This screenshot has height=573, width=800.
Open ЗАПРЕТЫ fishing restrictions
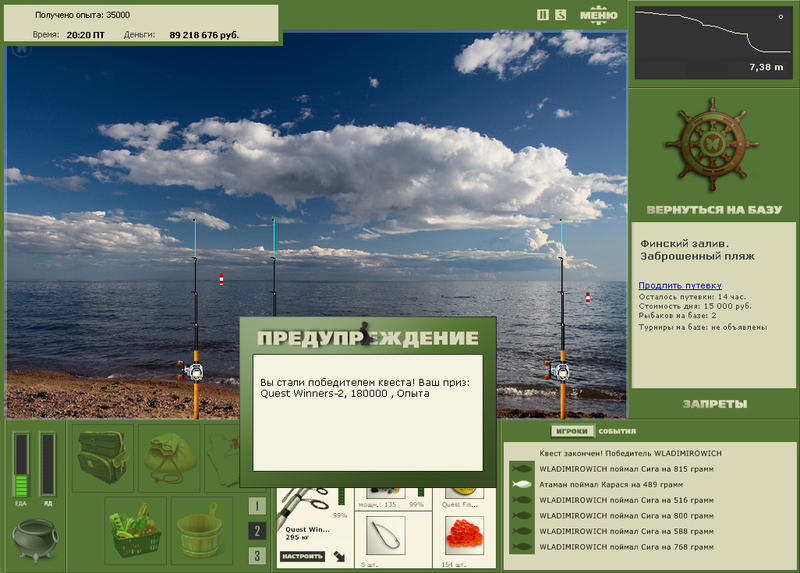pos(715,404)
